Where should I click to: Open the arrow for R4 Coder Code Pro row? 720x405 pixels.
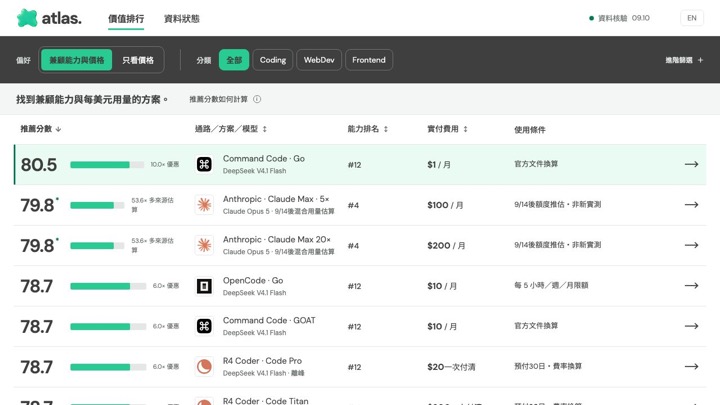point(692,366)
